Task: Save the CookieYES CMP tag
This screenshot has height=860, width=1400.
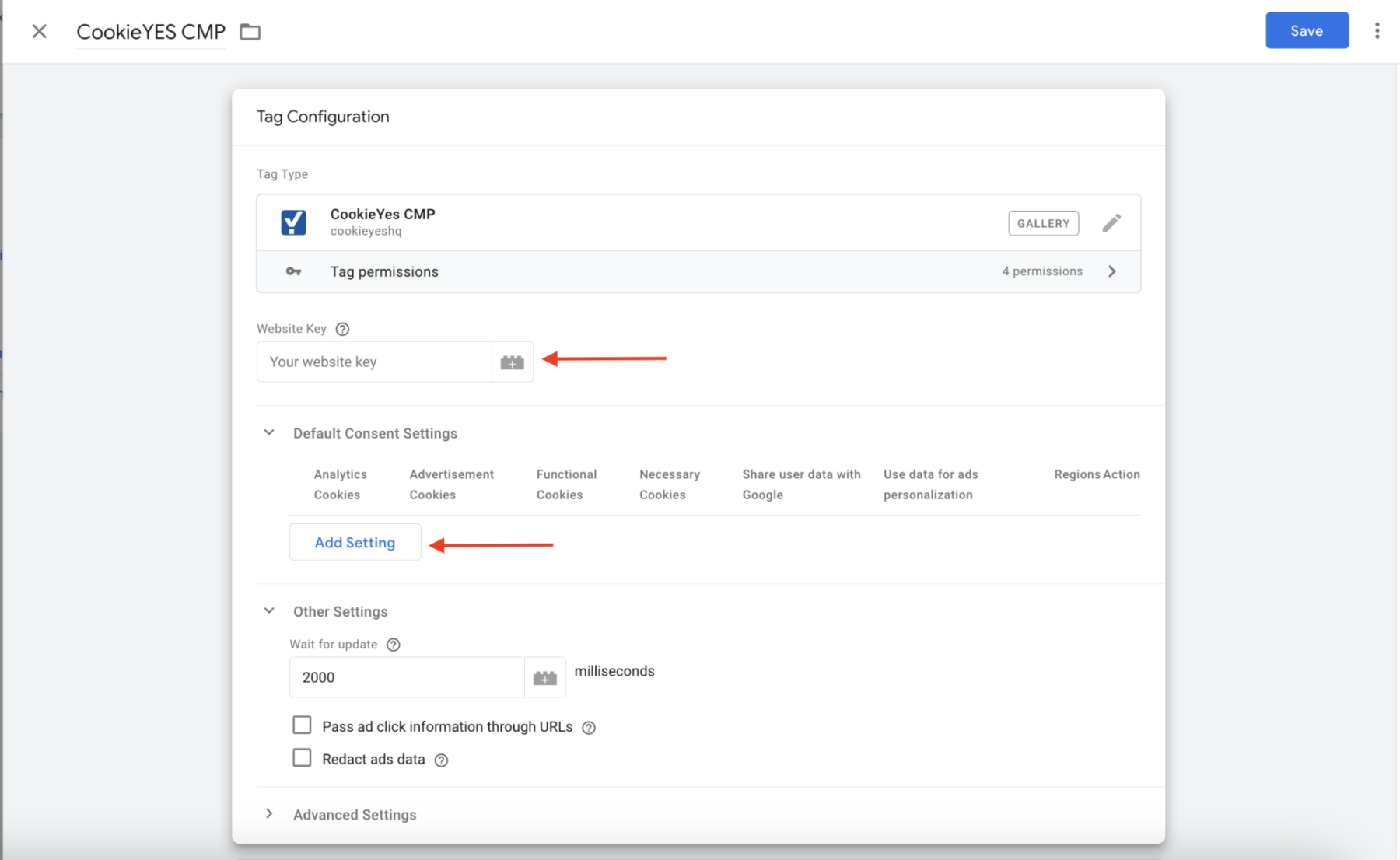Action: click(x=1307, y=30)
